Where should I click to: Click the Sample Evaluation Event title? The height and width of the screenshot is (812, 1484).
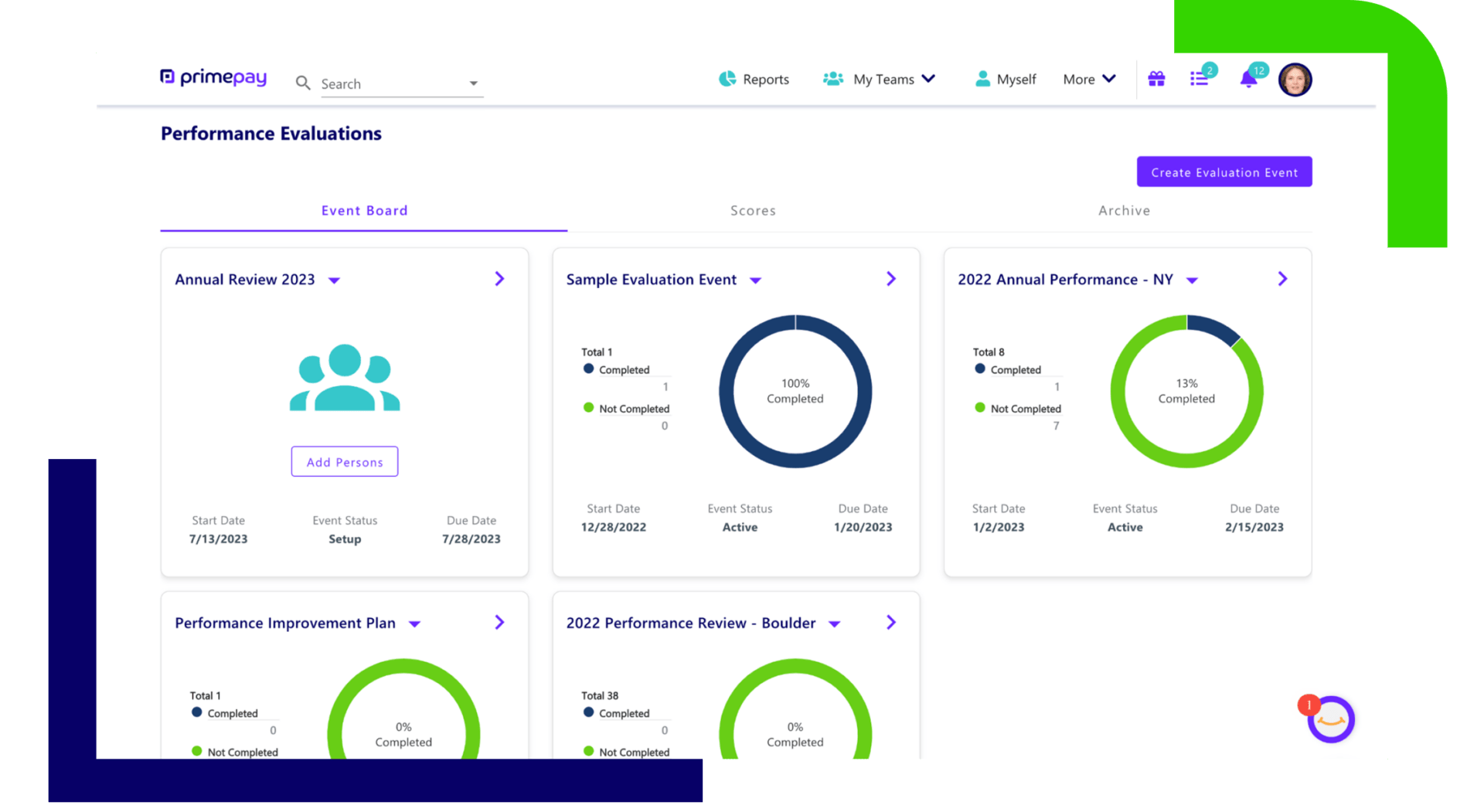[652, 279]
